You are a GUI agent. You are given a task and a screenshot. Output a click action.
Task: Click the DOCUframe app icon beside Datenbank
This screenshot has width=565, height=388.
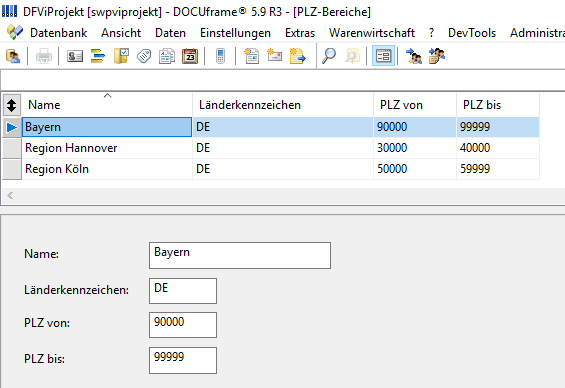(x=15, y=32)
